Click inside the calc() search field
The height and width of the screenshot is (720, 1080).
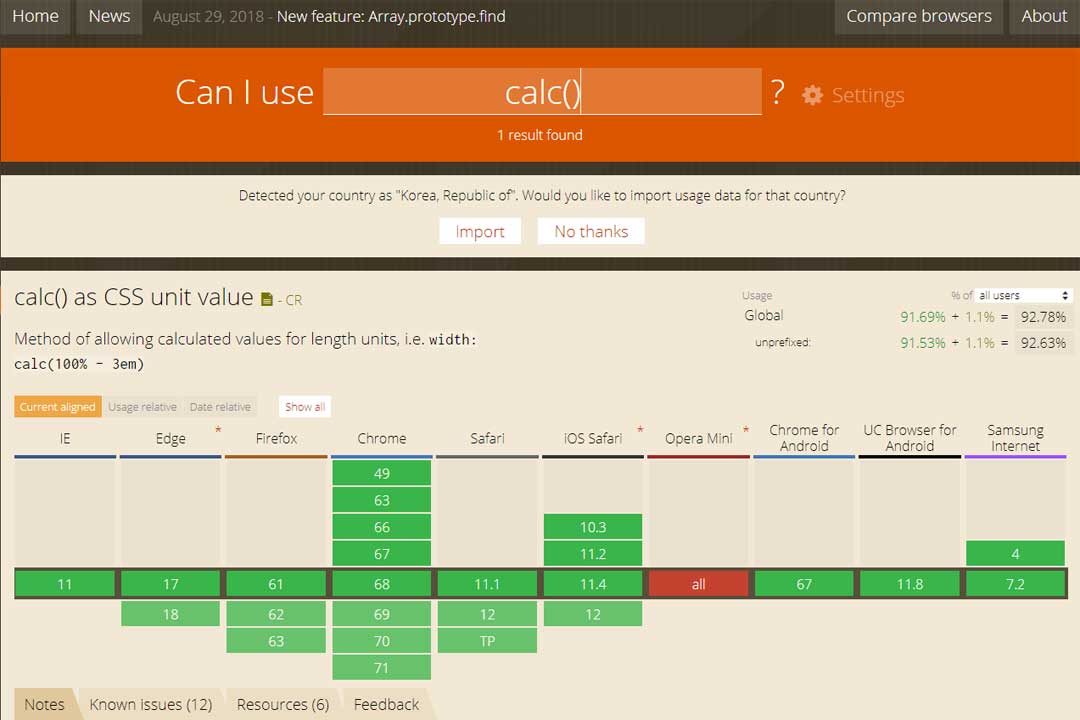(x=541, y=91)
